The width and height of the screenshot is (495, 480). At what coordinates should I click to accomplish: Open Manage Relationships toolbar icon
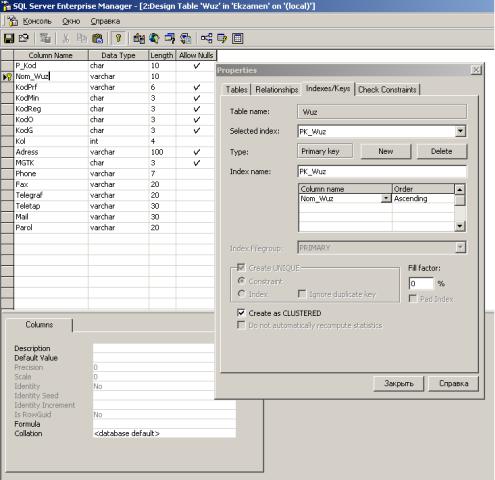tap(206, 38)
